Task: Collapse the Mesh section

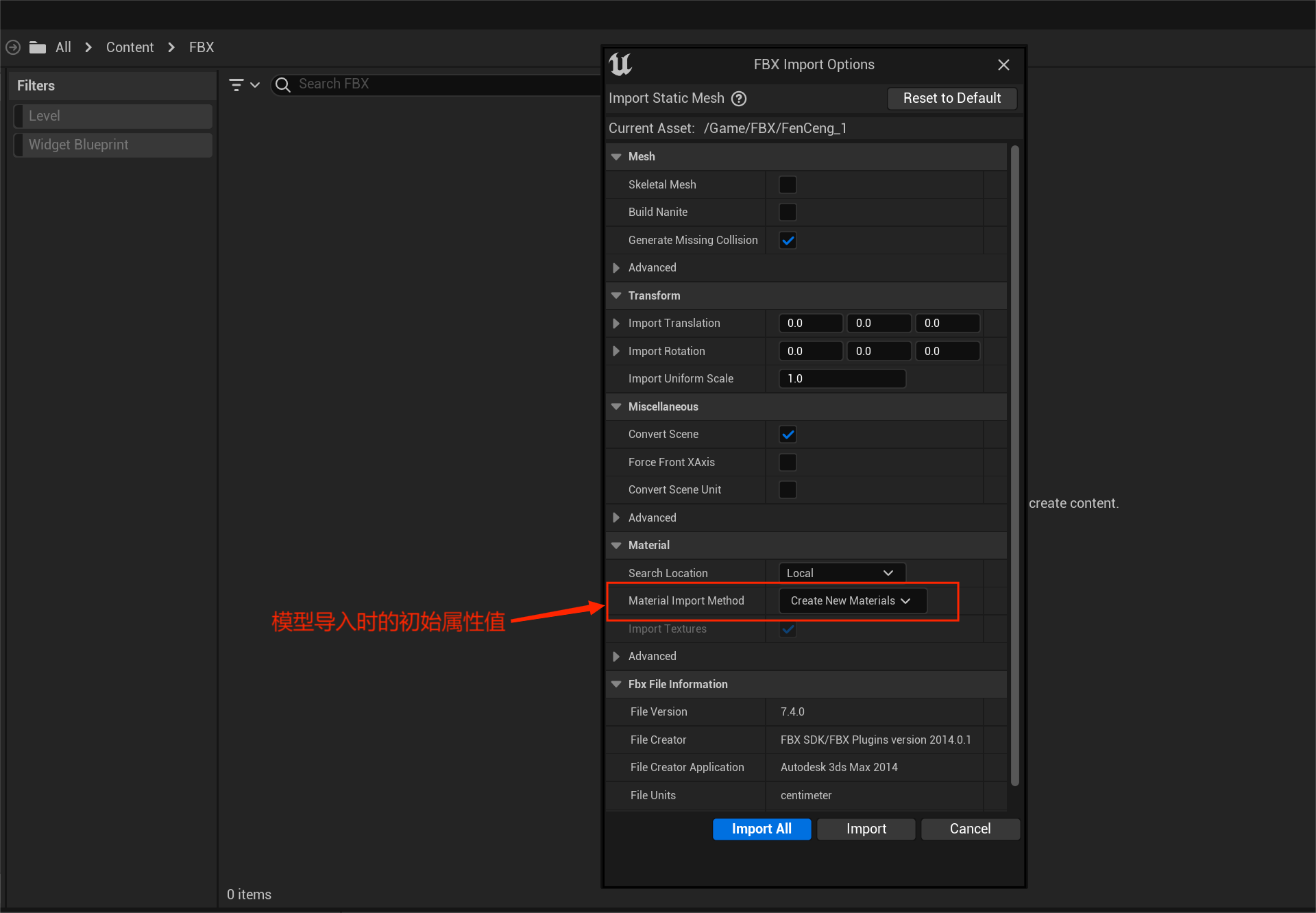Action: tap(616, 157)
